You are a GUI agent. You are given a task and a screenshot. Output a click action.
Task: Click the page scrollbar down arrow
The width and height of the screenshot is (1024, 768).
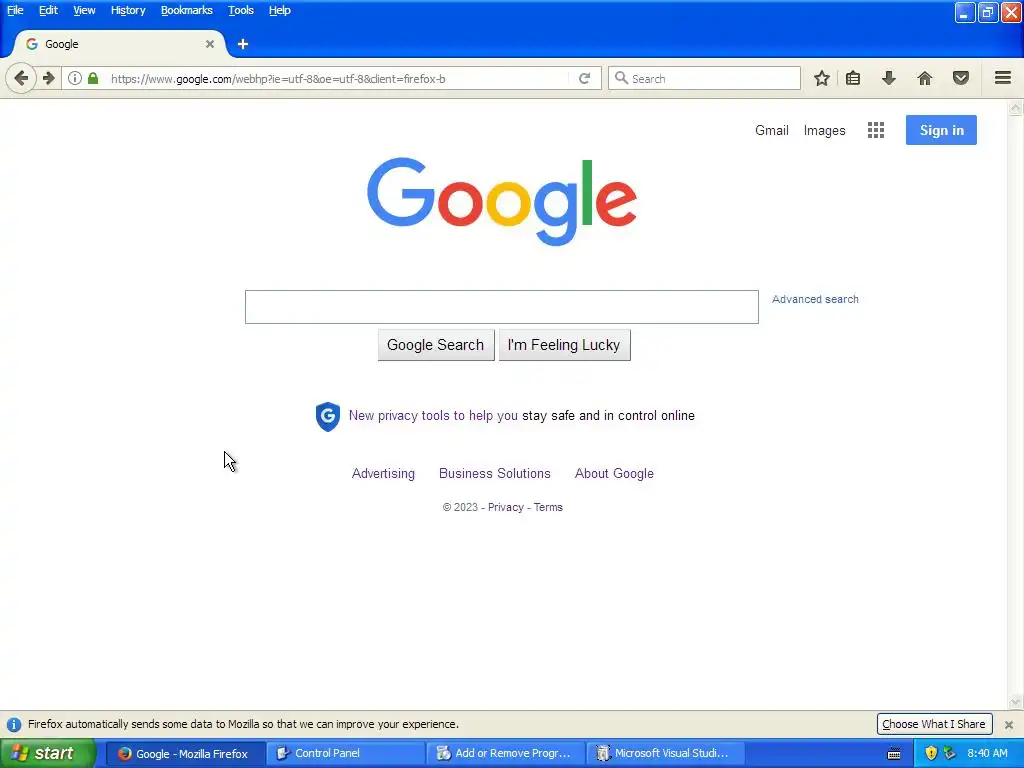tap(1016, 703)
